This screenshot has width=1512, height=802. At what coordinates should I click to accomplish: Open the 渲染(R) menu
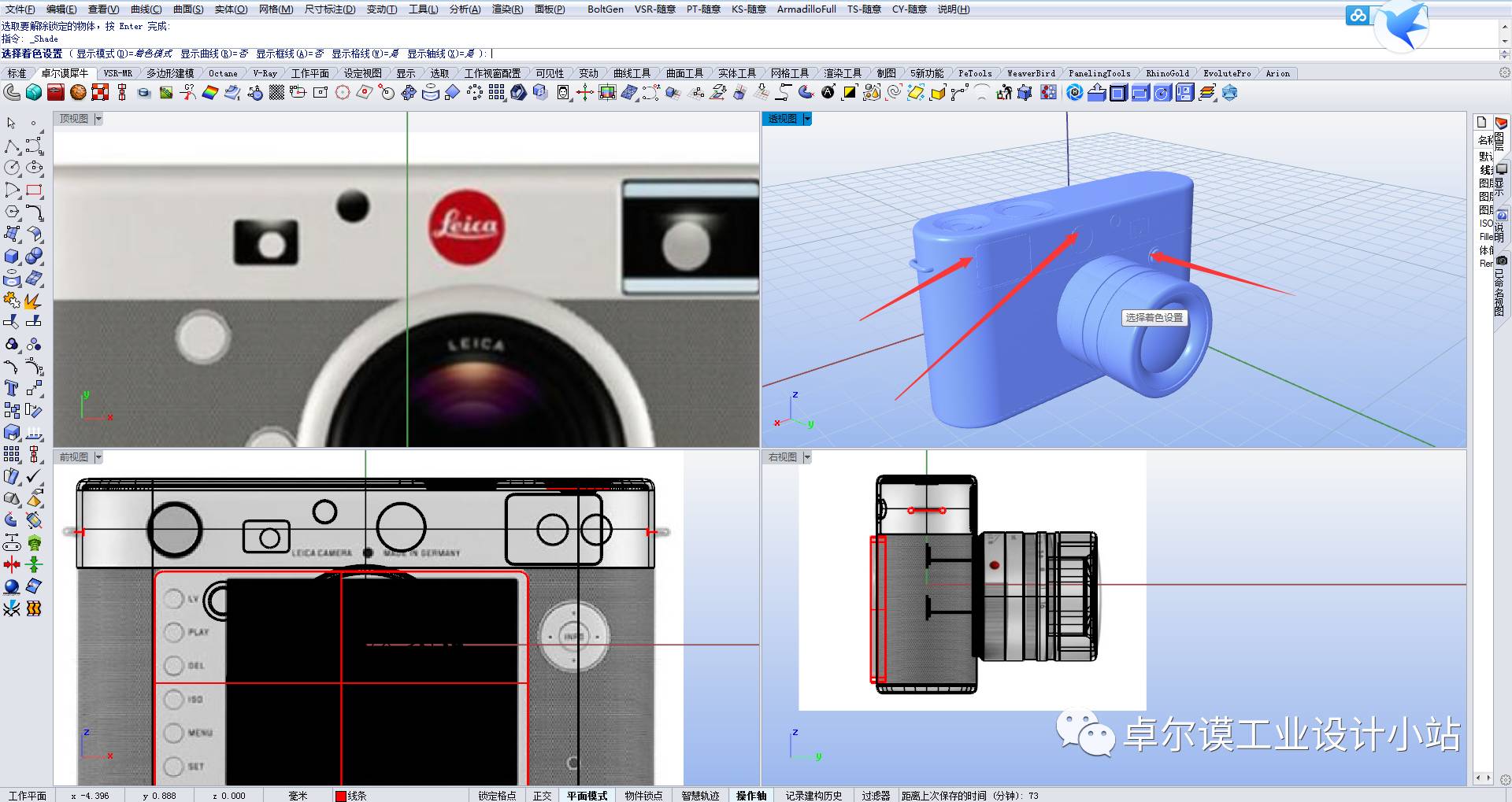coord(507,9)
